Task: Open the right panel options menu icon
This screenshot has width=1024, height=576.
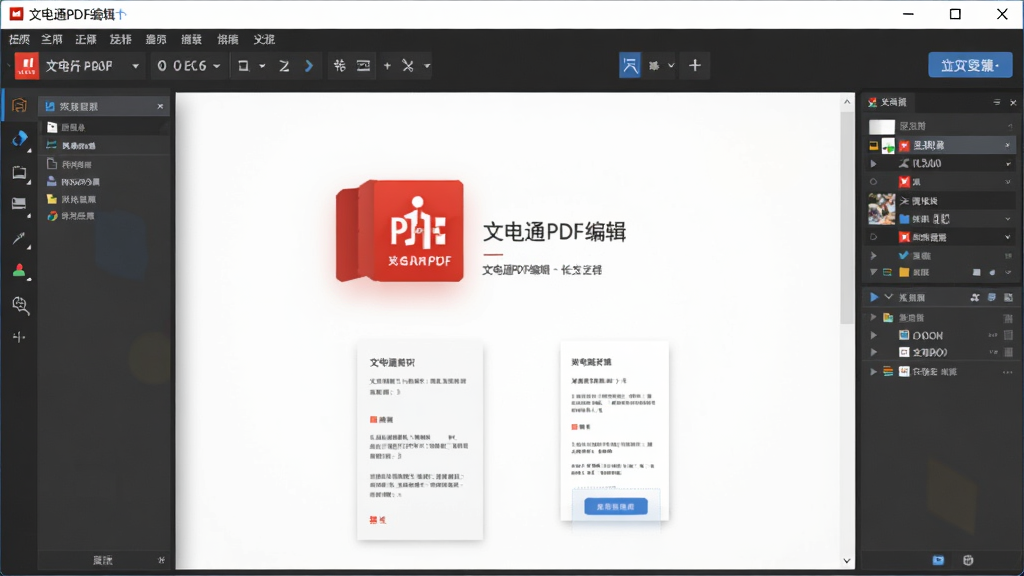Action: click(997, 102)
